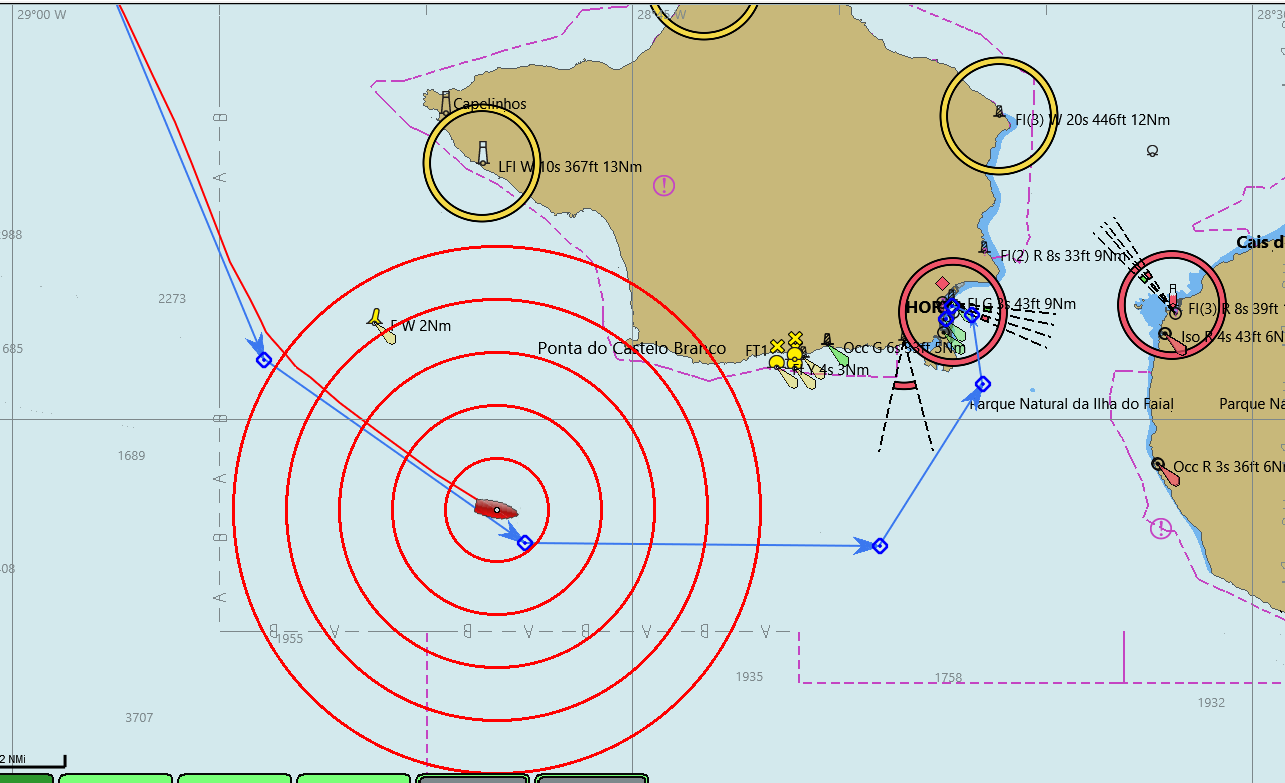Click the Fl(2) R 8s beacon symbol
This screenshot has width=1285, height=783.
tap(984, 247)
